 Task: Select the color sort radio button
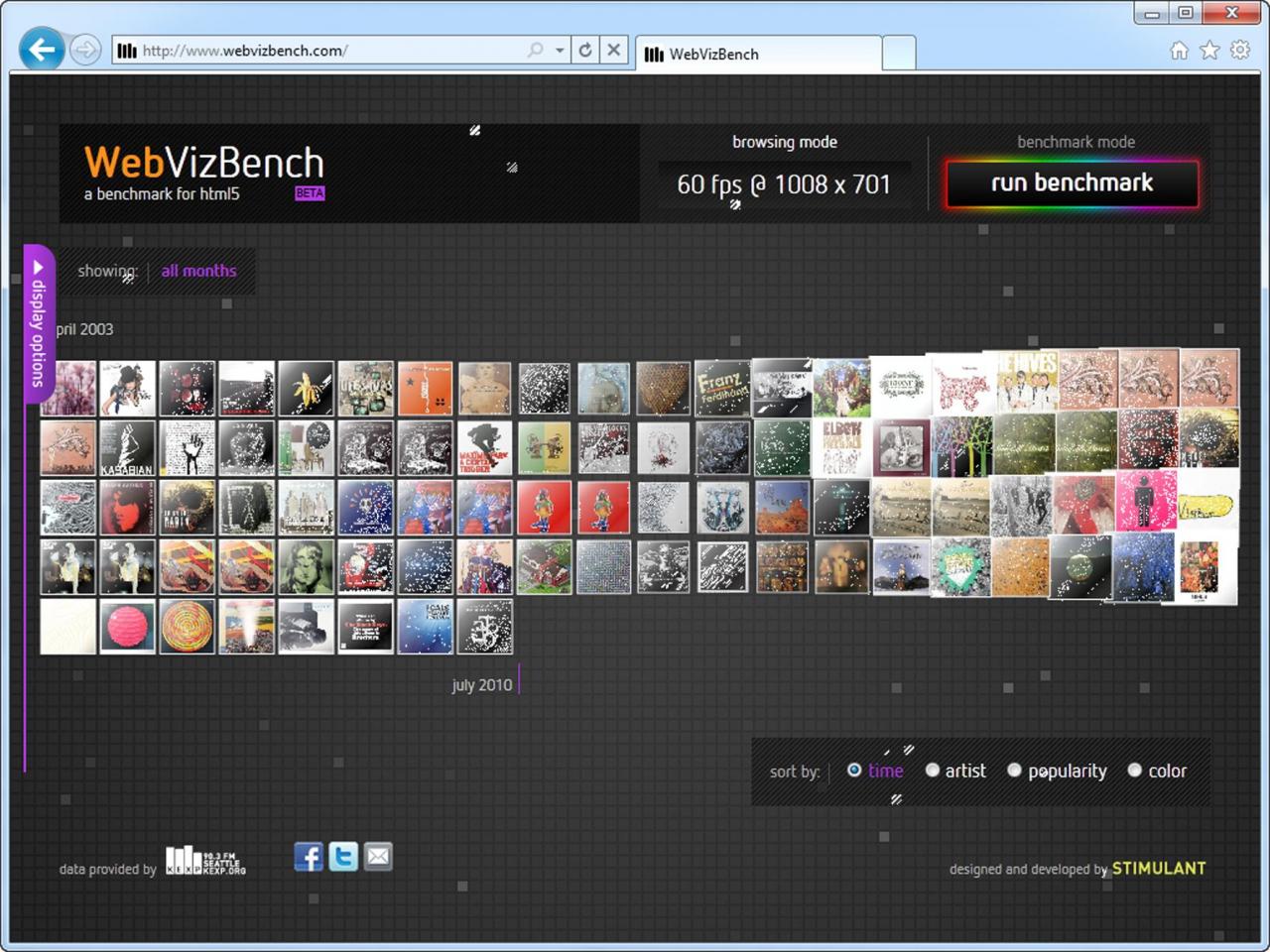point(1135,770)
